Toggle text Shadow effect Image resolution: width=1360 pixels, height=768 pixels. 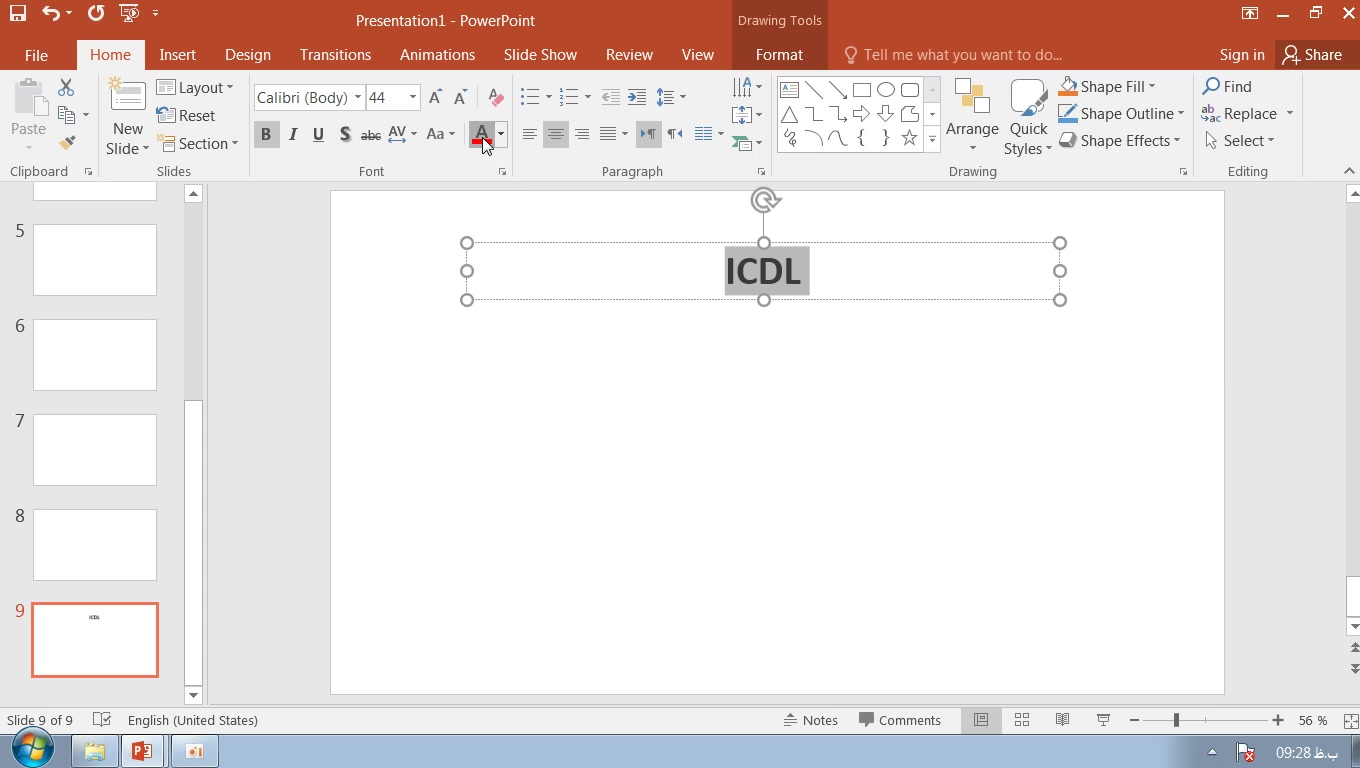344,134
